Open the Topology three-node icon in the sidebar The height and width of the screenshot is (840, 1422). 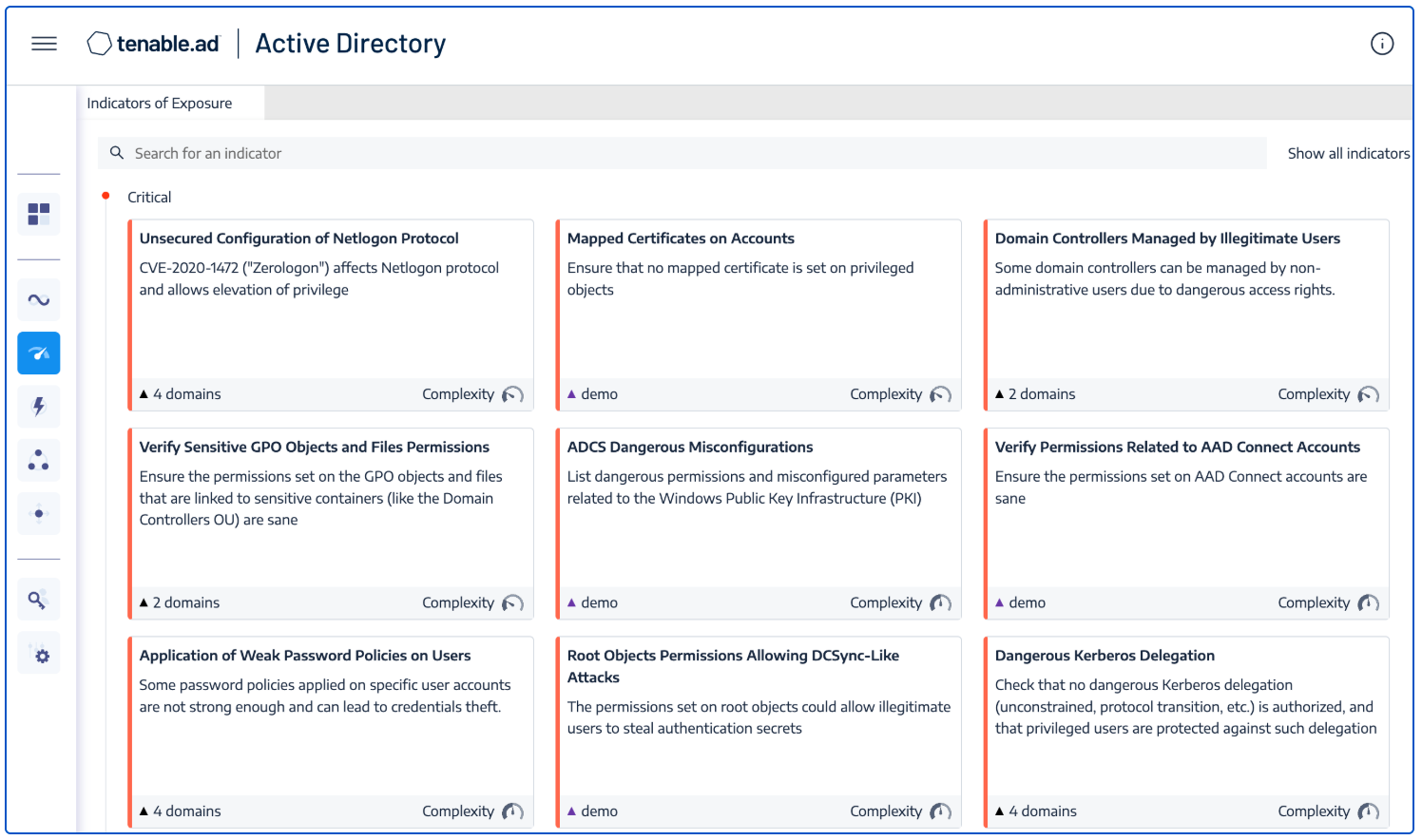pyautogui.click(x=39, y=461)
